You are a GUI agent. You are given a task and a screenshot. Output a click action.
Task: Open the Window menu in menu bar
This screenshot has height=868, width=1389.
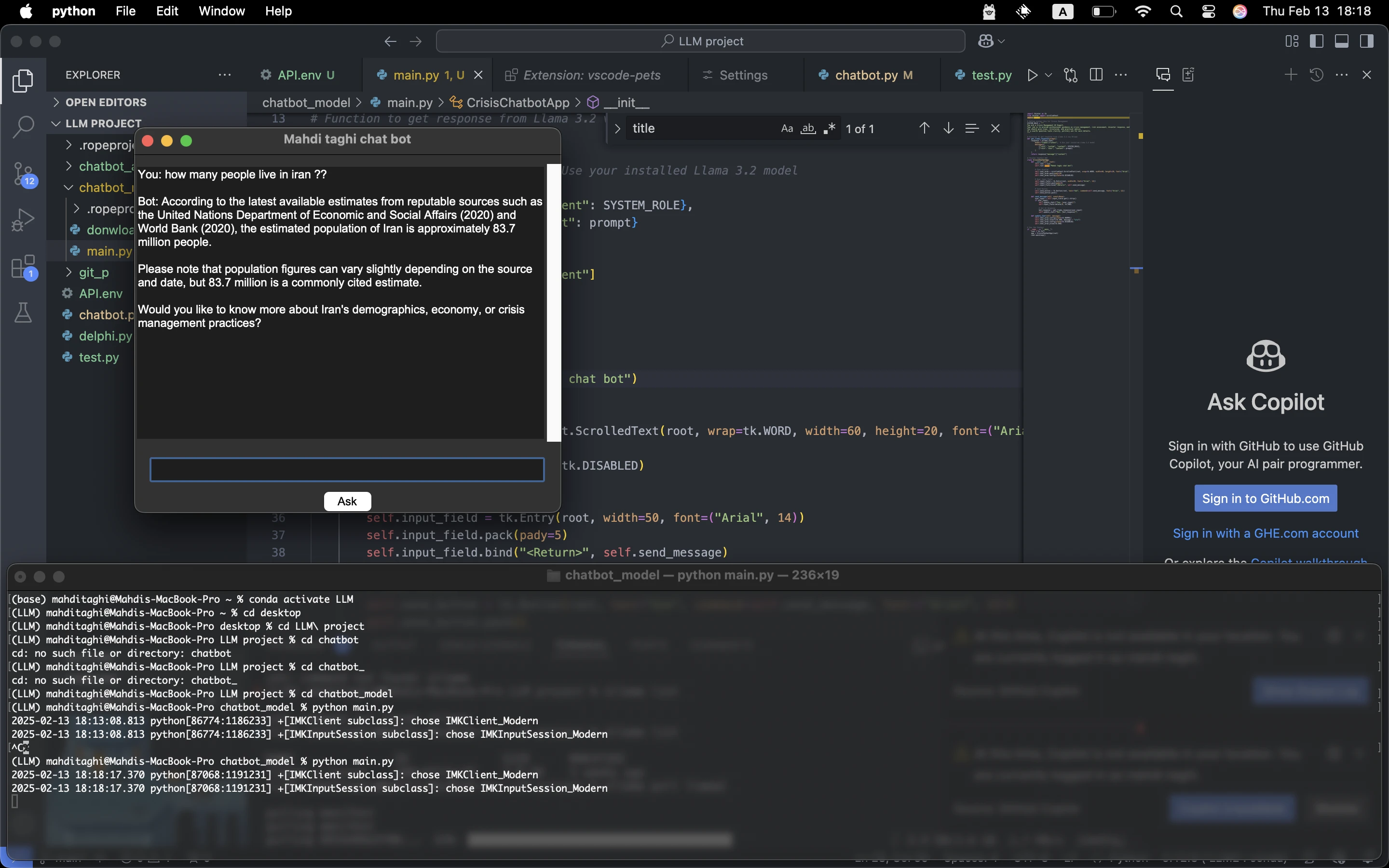coord(221,11)
